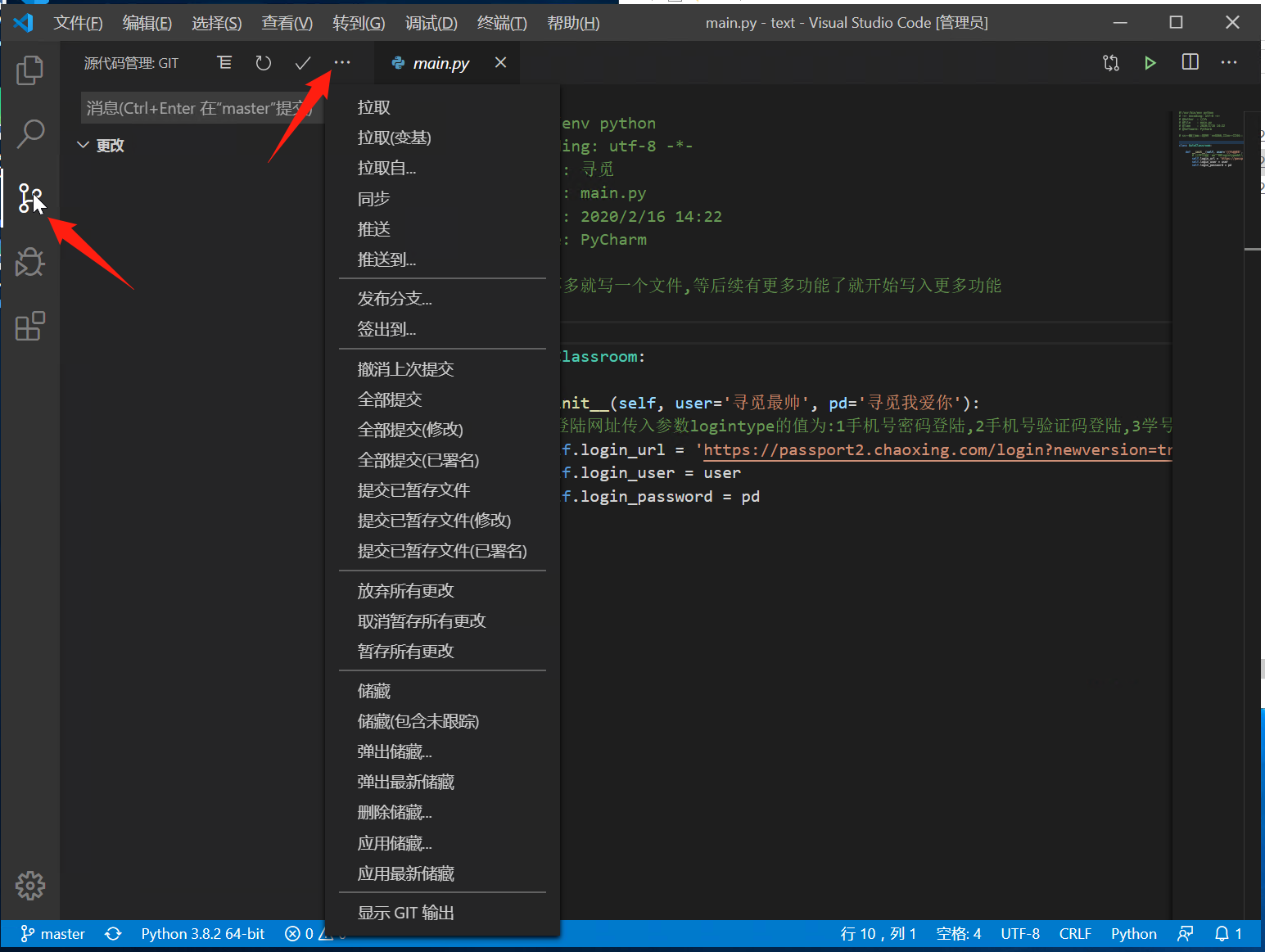1265x952 pixels.
Task: Open the 查看(V) menu
Action: (x=287, y=23)
